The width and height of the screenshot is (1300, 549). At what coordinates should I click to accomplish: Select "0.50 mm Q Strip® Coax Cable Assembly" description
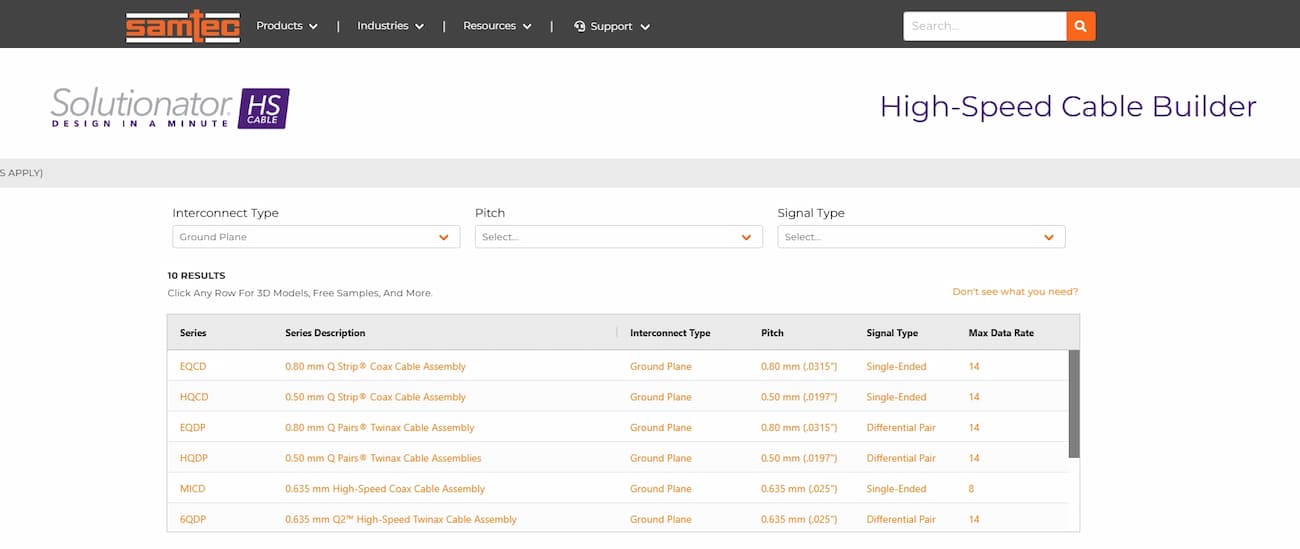[375, 397]
